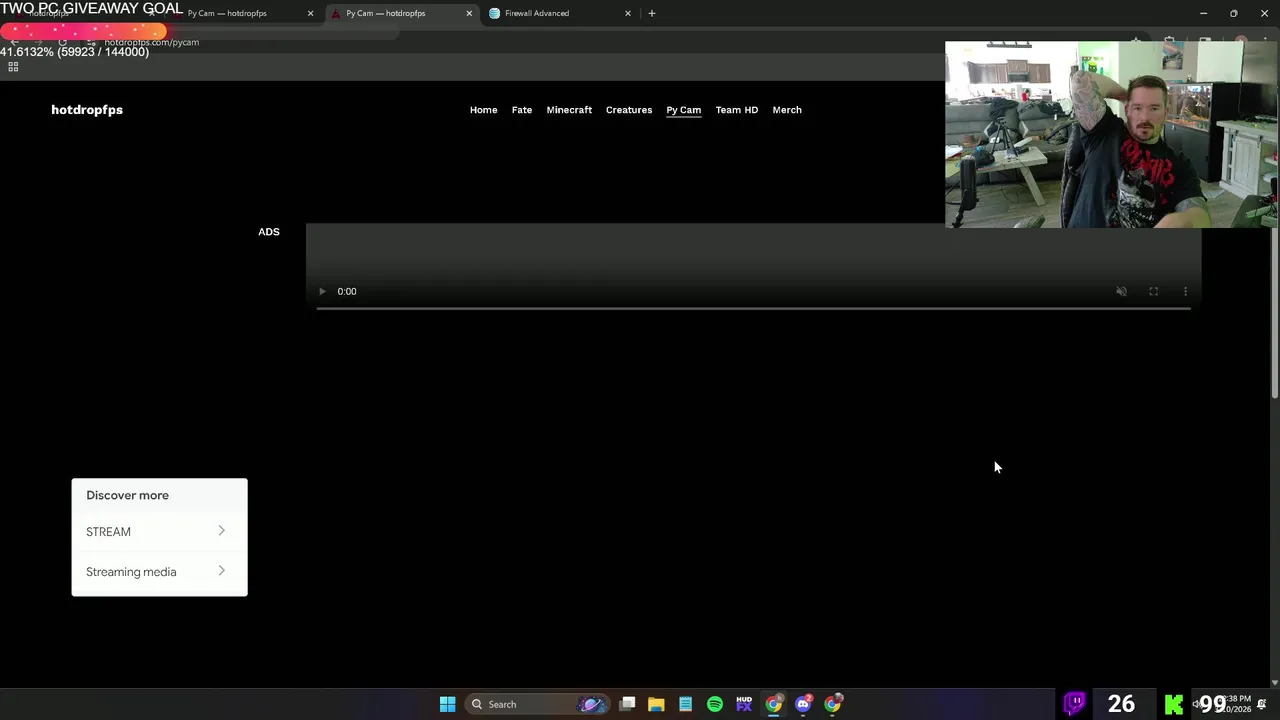Click the Twitch overlay icon
Image resolution: width=1280 pixels, height=720 pixels.
click(x=1075, y=704)
